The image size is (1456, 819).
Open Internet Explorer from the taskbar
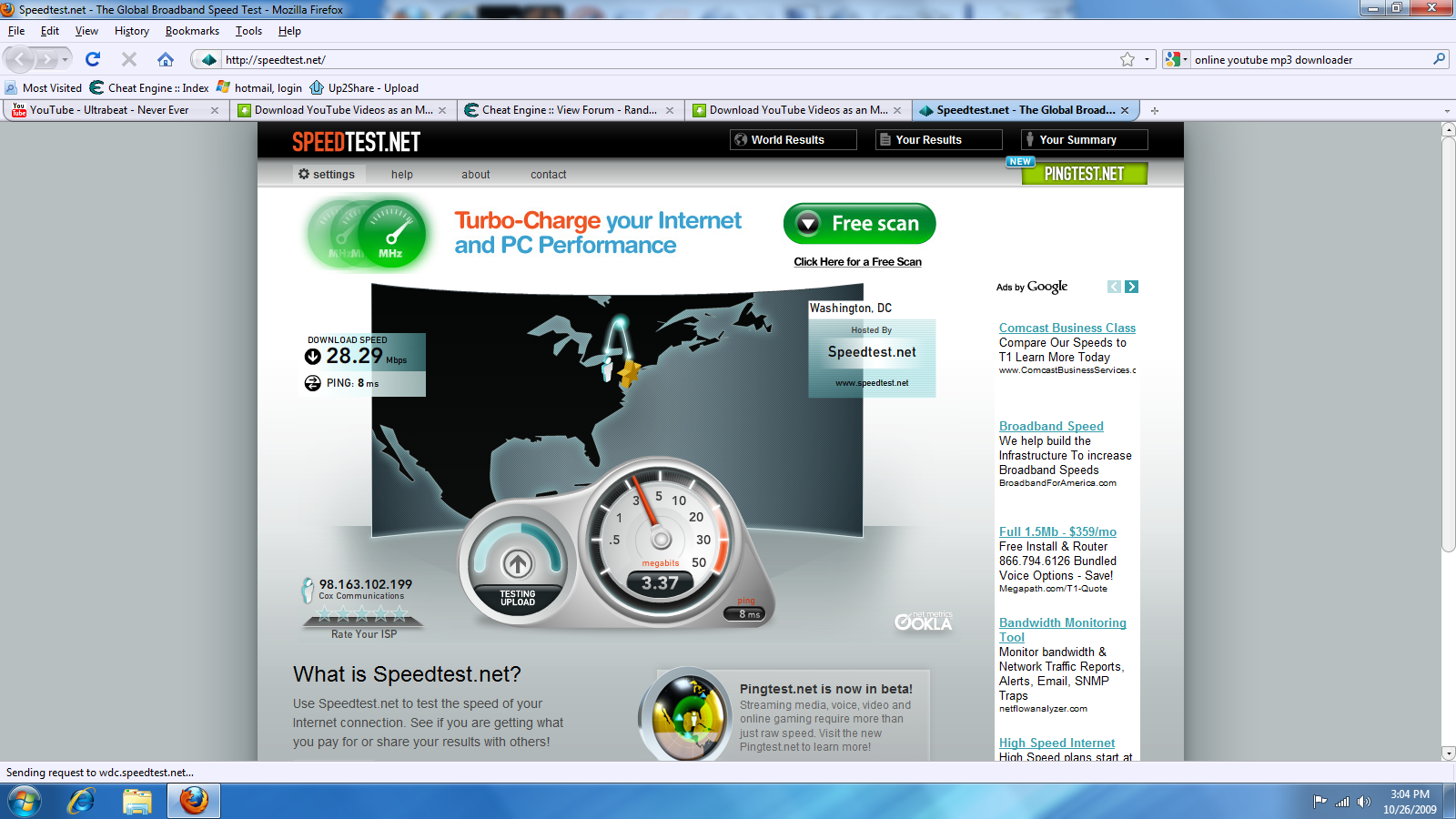pos(81,801)
